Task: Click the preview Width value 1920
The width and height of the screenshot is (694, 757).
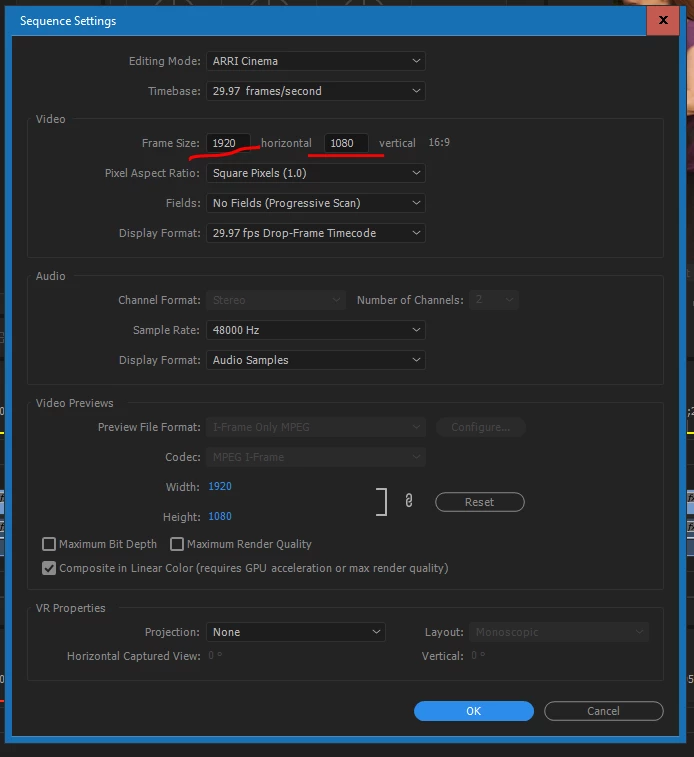Action: (x=220, y=486)
